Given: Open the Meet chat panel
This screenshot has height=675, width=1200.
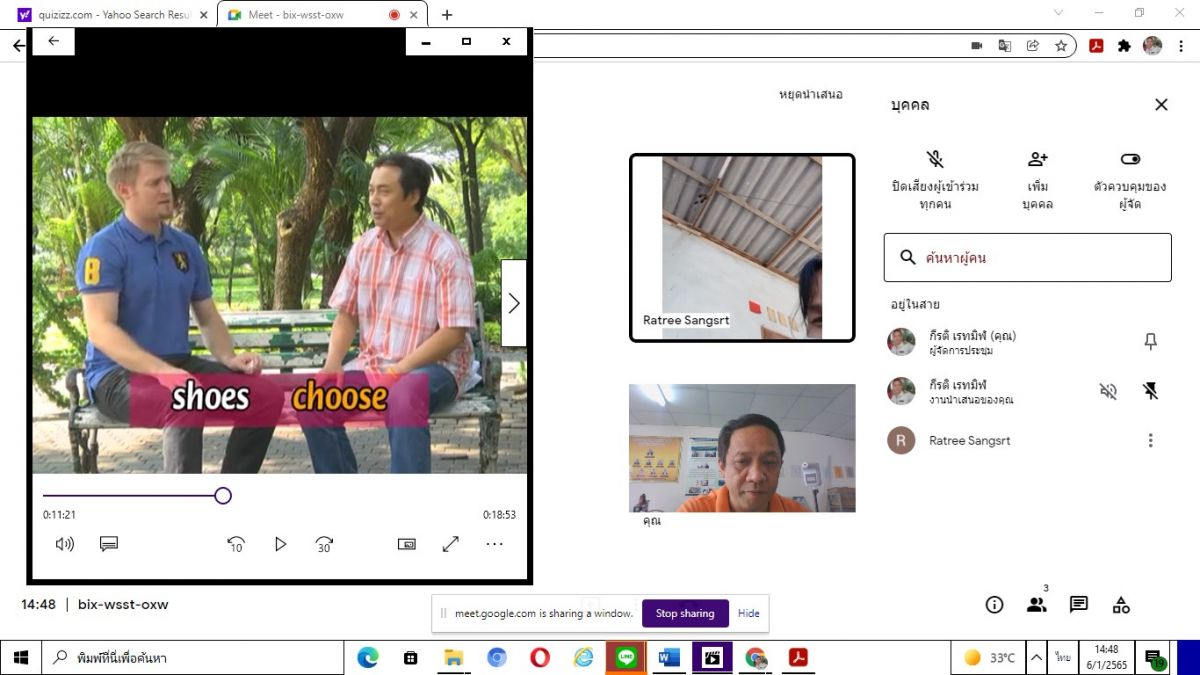Looking at the screenshot, I should click(x=1079, y=604).
